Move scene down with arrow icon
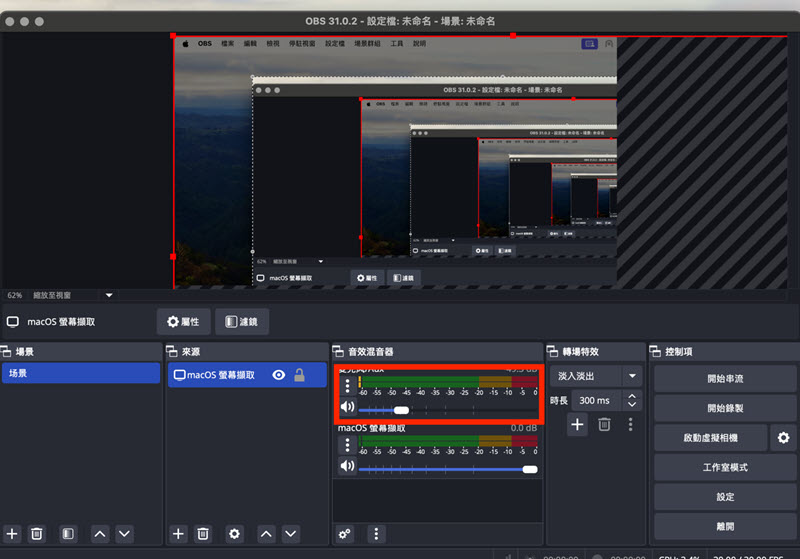Viewport: 800px width, 559px height. [x=124, y=534]
